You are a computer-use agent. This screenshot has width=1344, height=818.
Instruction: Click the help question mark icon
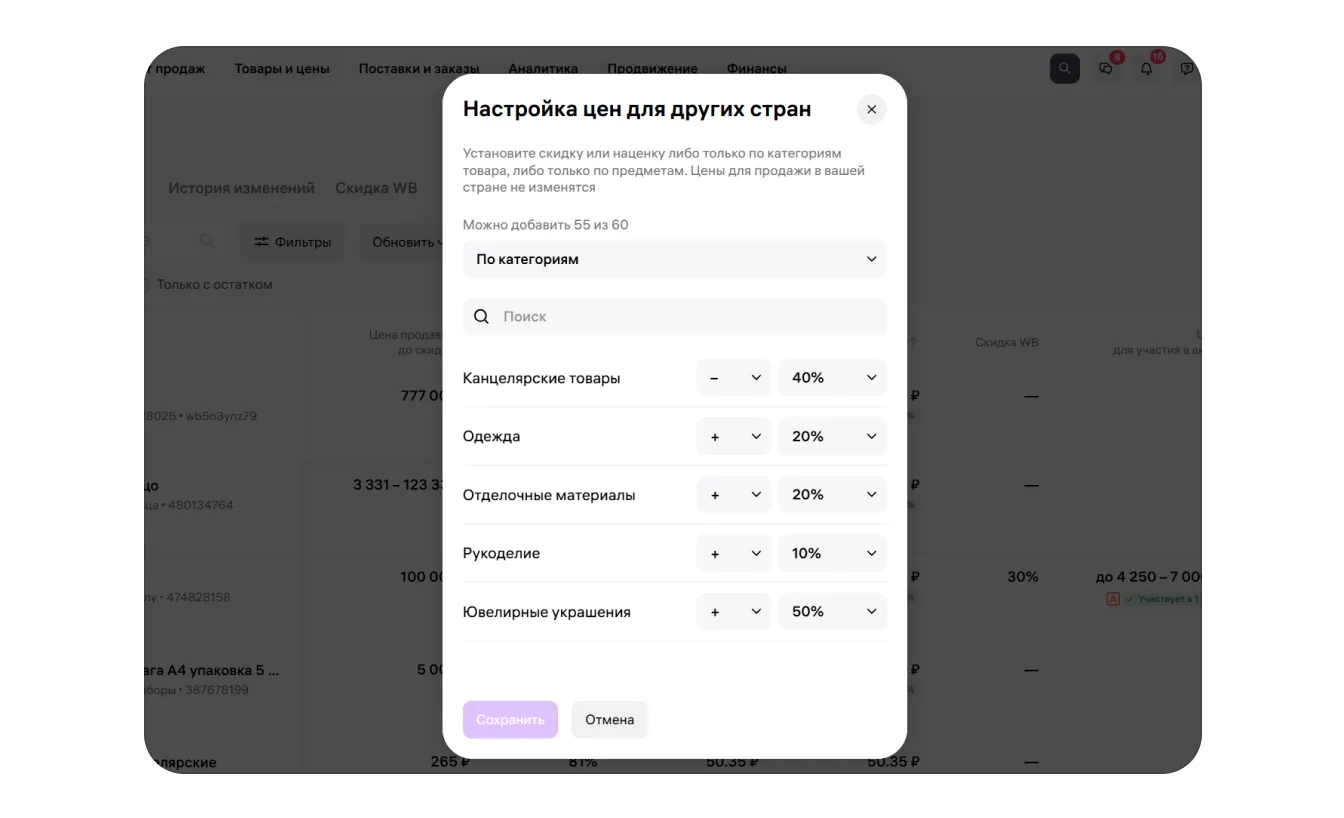point(1187,69)
